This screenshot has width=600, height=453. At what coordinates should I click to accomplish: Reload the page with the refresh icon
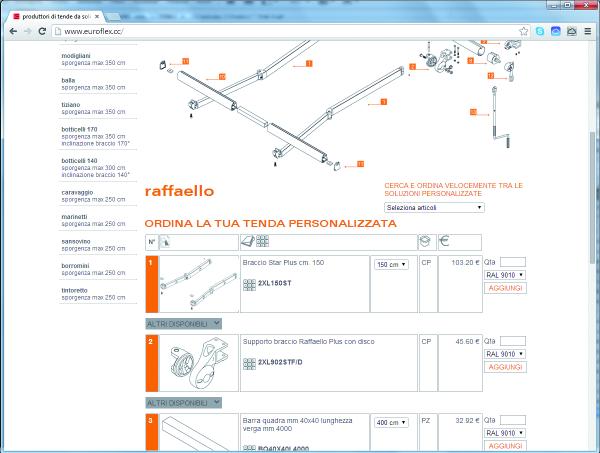42,31
